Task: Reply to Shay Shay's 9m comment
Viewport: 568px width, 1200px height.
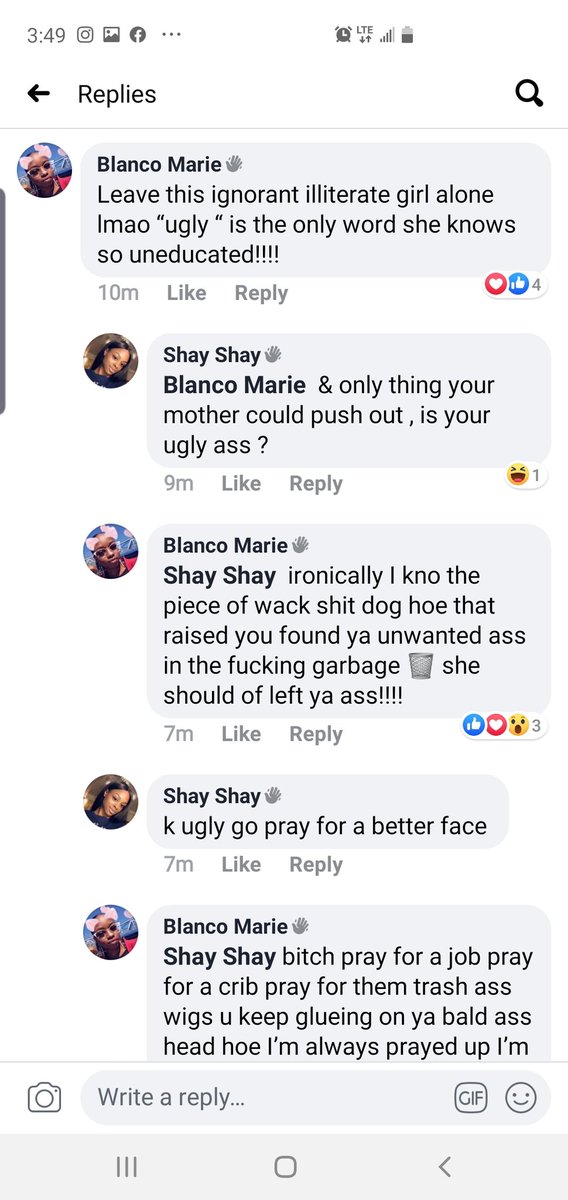Action: tap(316, 483)
